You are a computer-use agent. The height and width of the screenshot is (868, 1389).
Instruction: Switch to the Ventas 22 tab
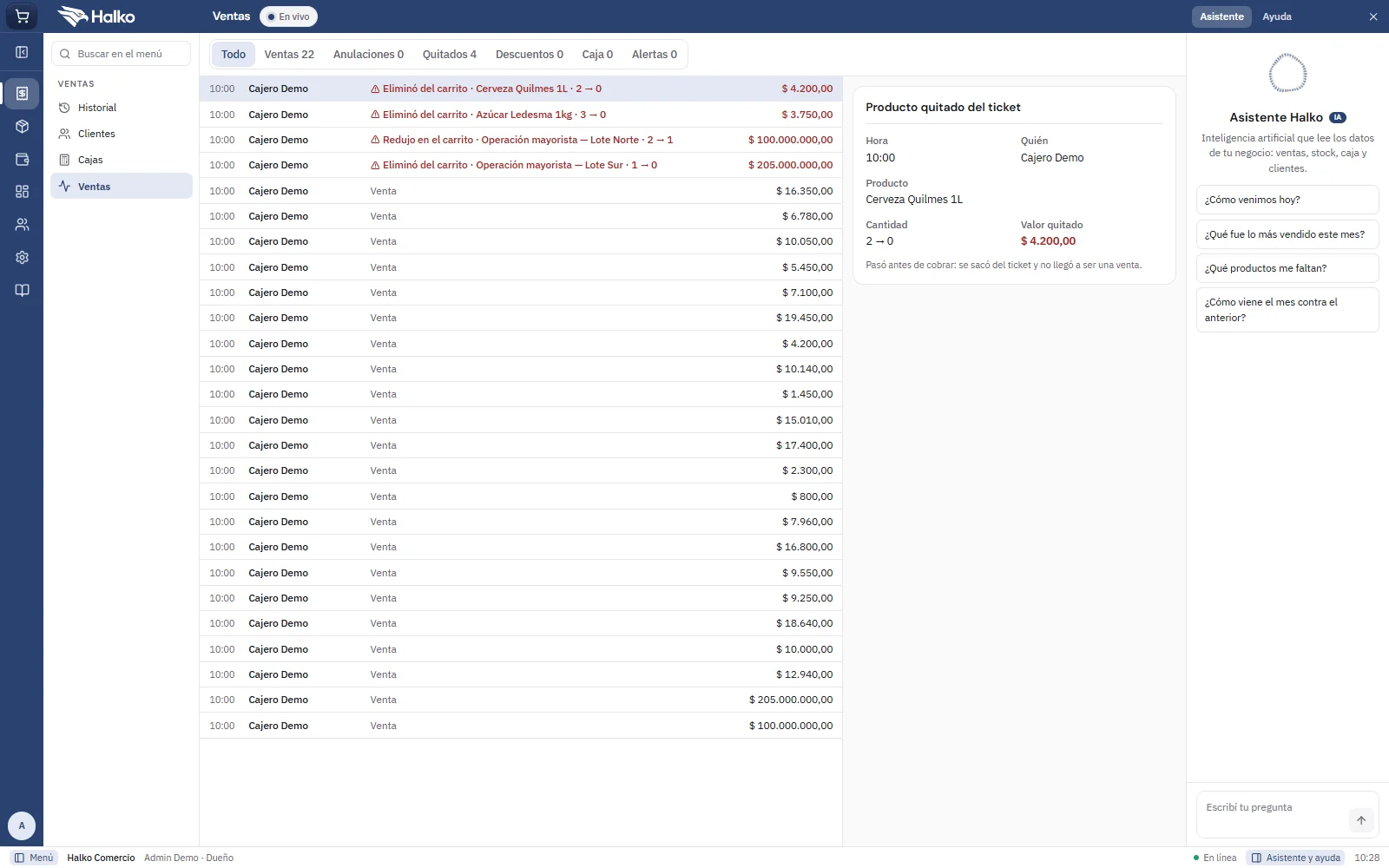coord(289,54)
